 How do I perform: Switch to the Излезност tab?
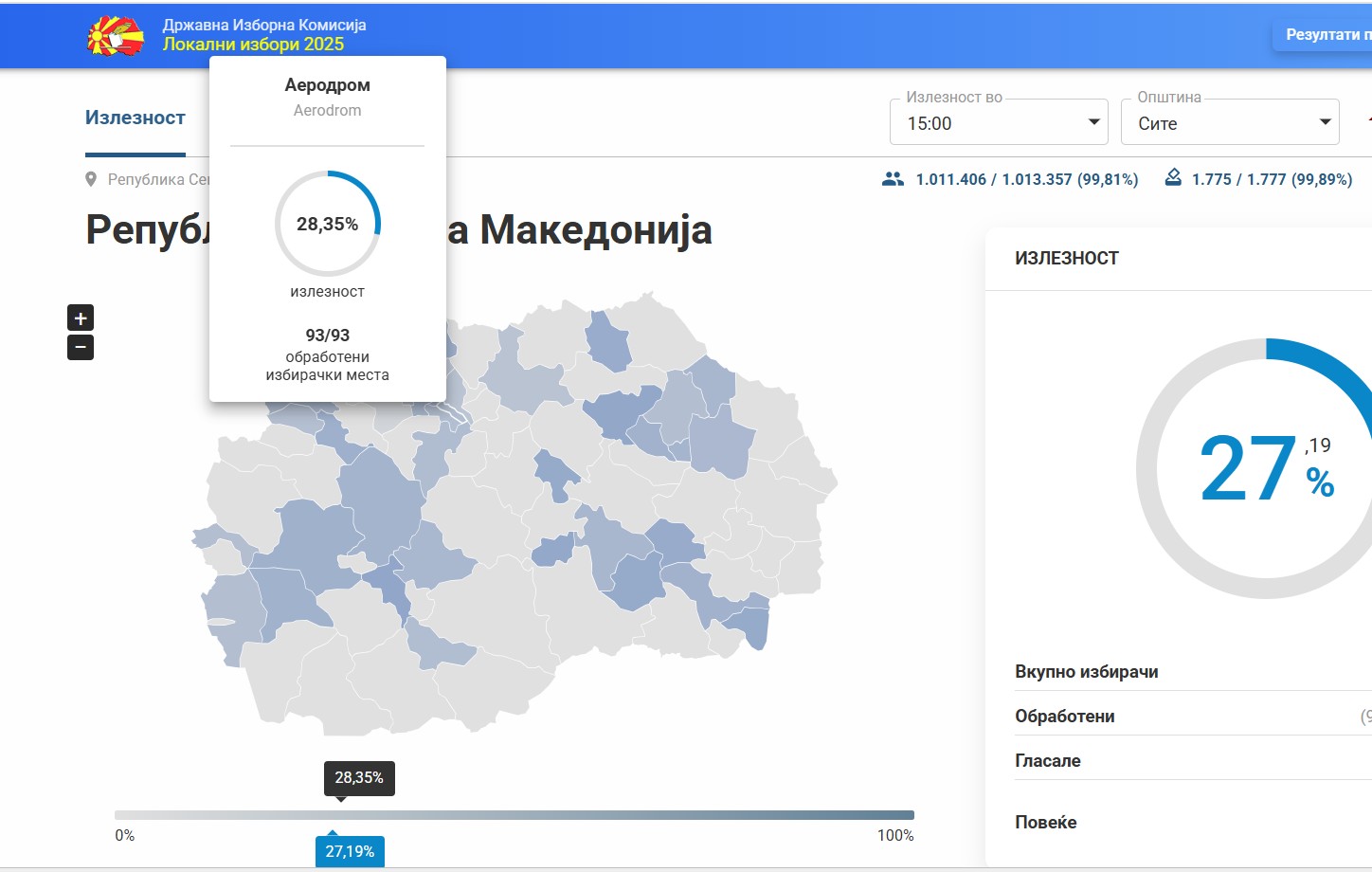point(135,118)
